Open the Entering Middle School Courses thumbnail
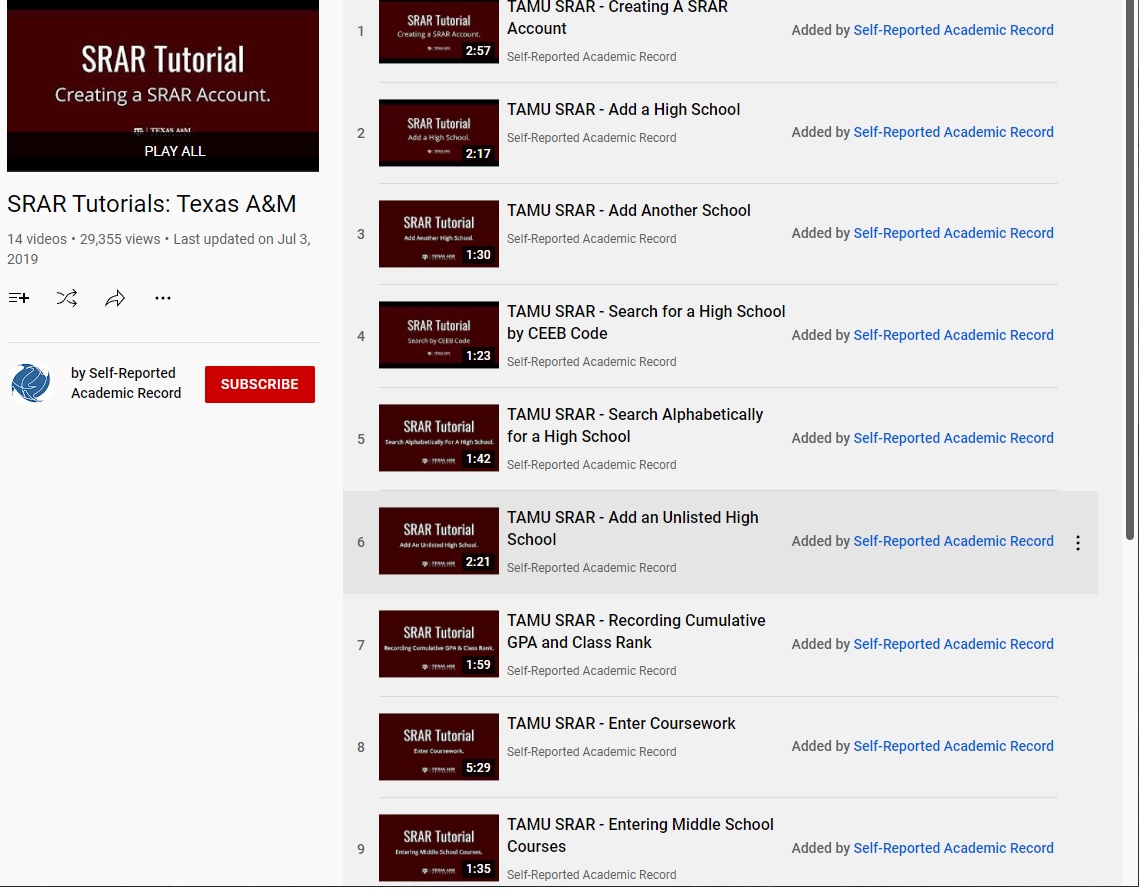This screenshot has height=894, width=1141. [x=439, y=848]
